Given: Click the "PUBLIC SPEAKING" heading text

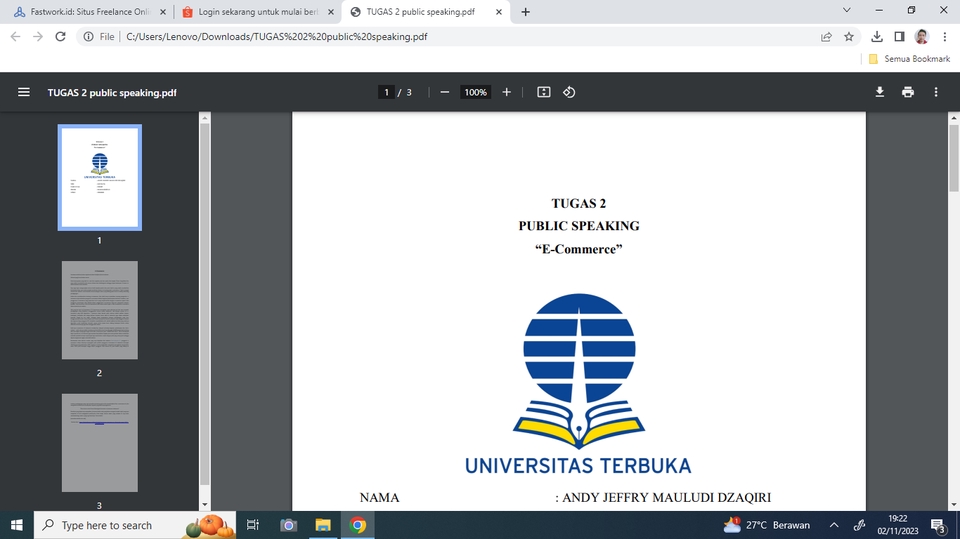Looking at the screenshot, I should click(x=579, y=226).
